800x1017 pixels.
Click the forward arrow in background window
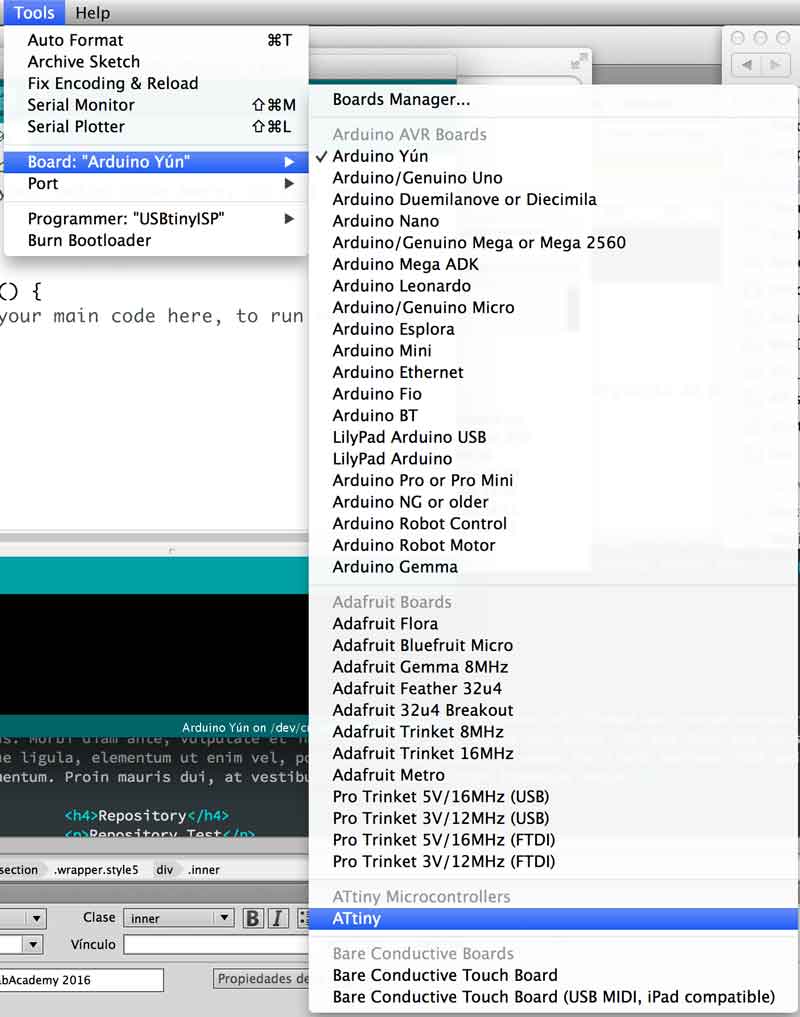click(775, 64)
